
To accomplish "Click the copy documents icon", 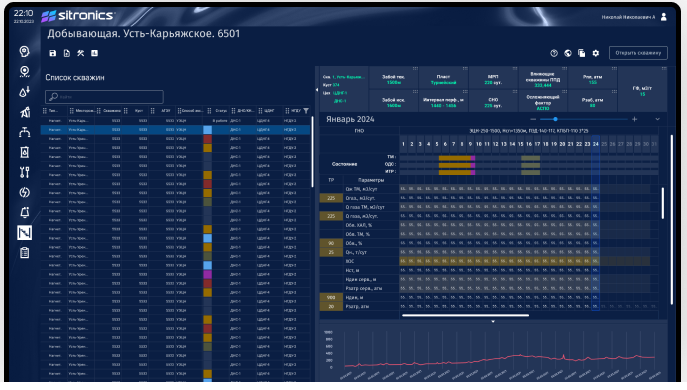I will tap(581, 53).
